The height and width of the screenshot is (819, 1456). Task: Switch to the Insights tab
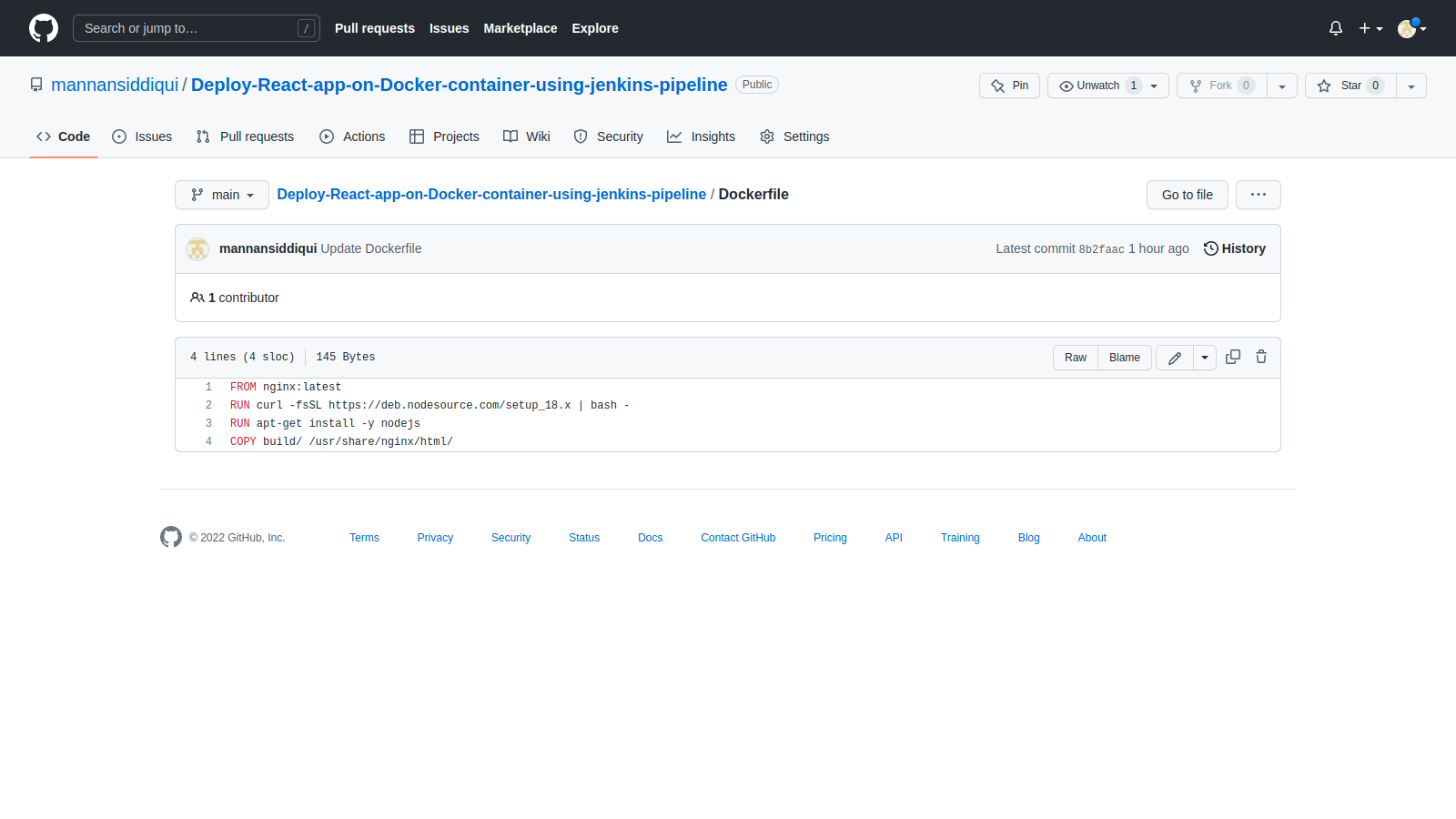(x=701, y=136)
